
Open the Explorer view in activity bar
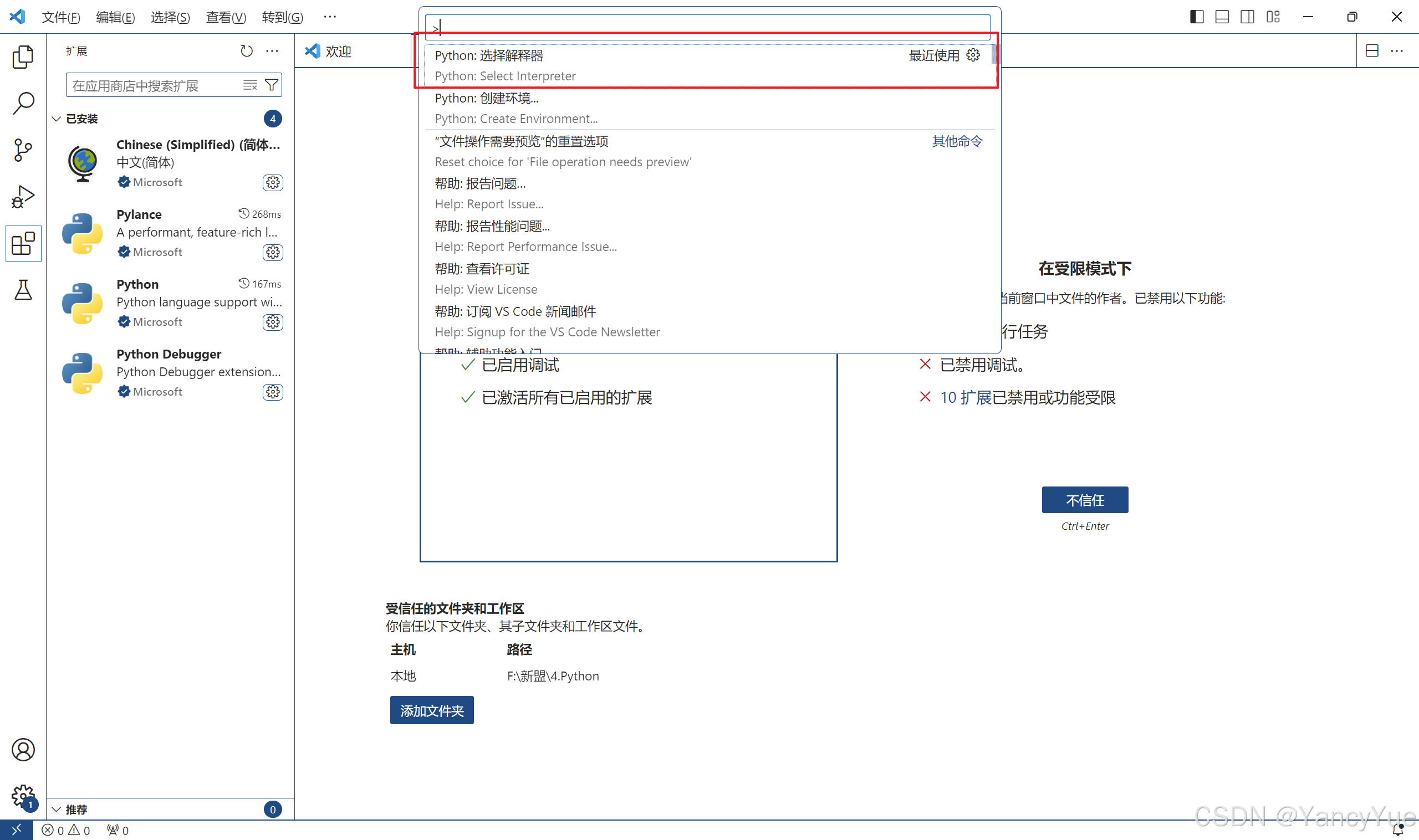[x=23, y=57]
